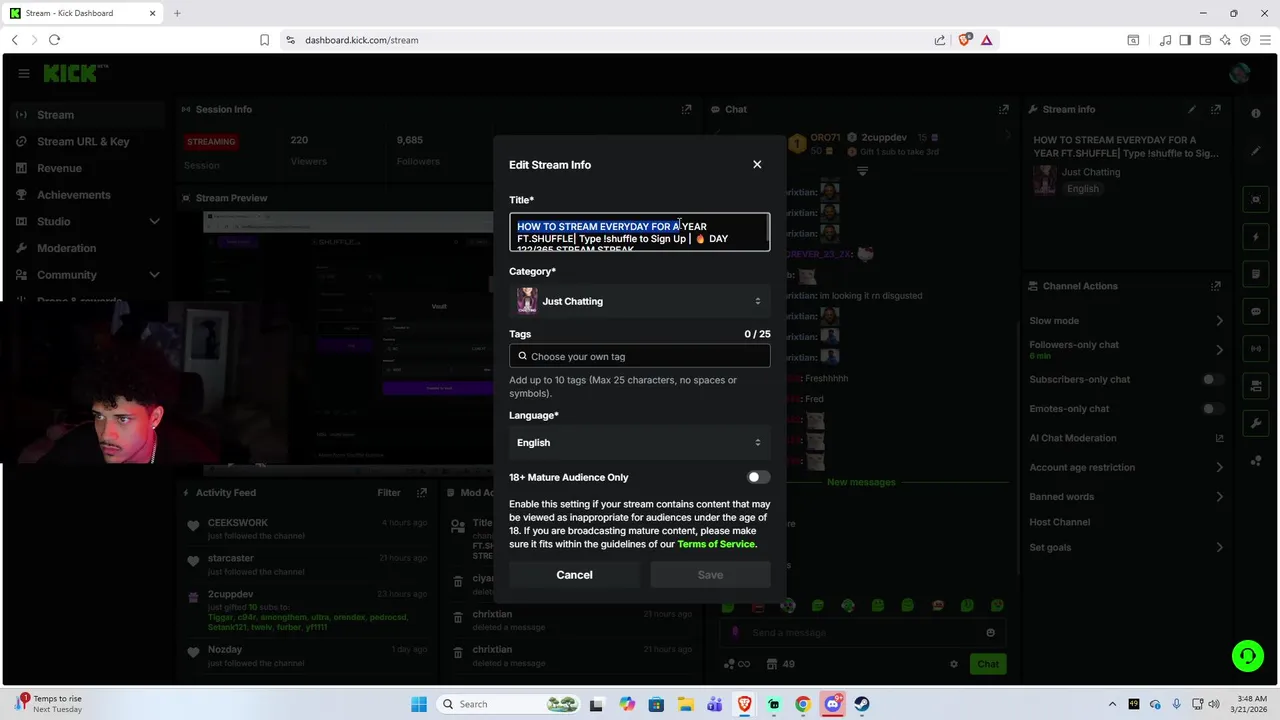Click the user avatar at top right
This screenshot has height=720, width=1280.
pos(1240,73)
